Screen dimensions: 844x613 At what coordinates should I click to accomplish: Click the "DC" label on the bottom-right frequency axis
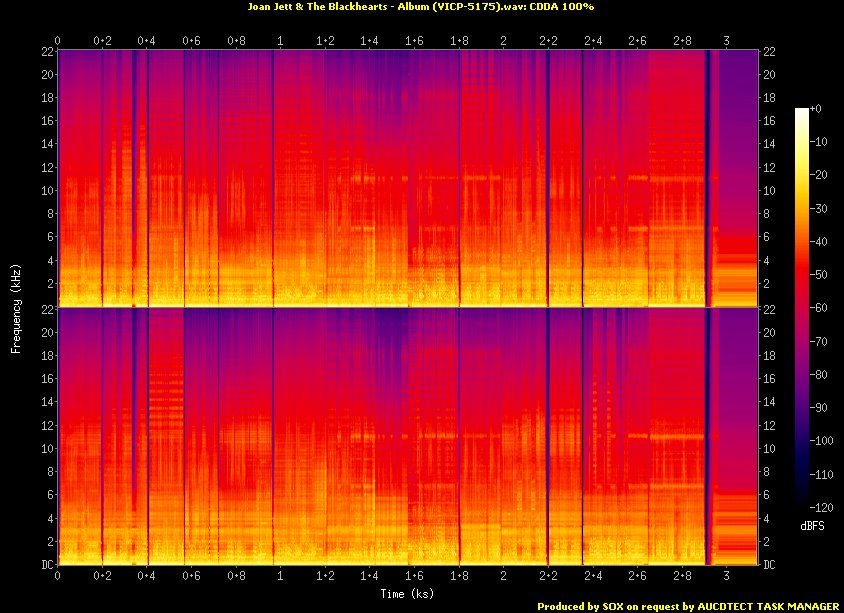(x=768, y=565)
